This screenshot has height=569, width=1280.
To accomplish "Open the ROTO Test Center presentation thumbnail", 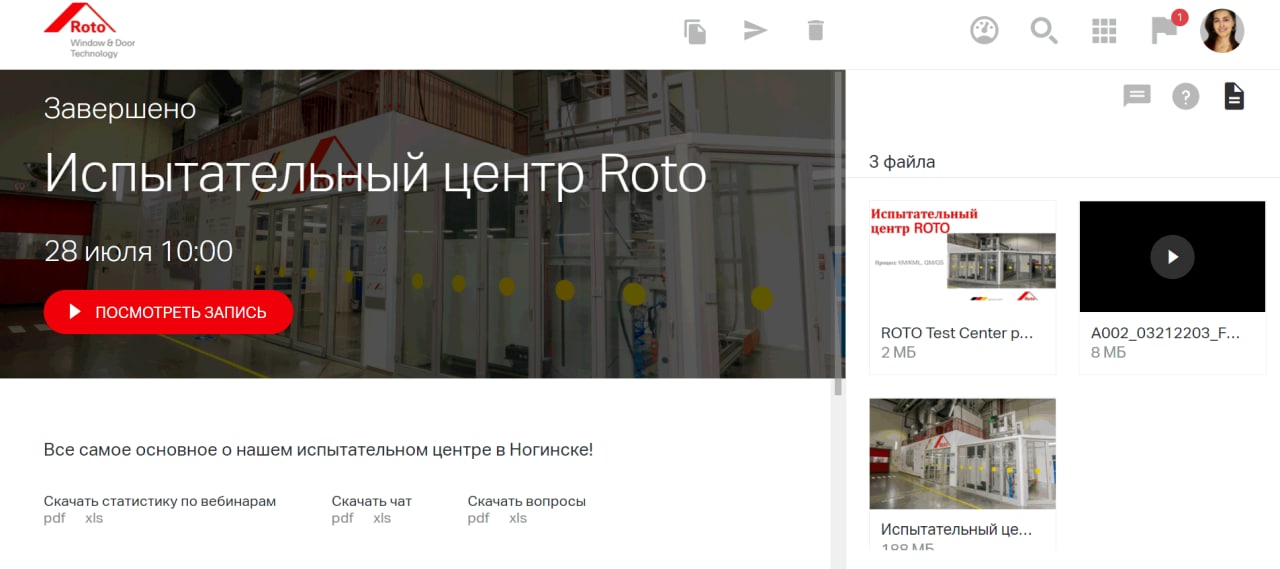I will tap(963, 257).
